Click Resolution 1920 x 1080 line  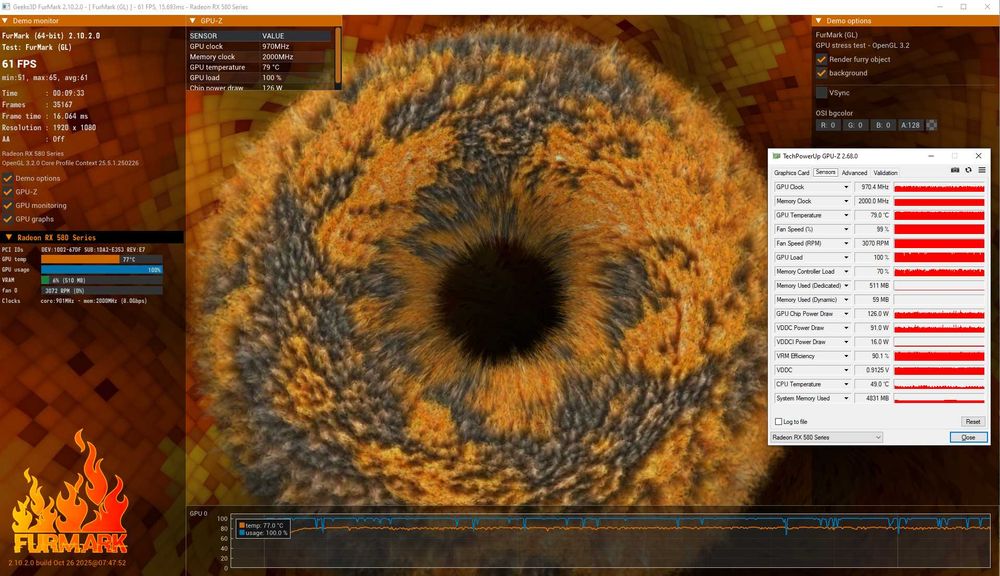click(49, 128)
